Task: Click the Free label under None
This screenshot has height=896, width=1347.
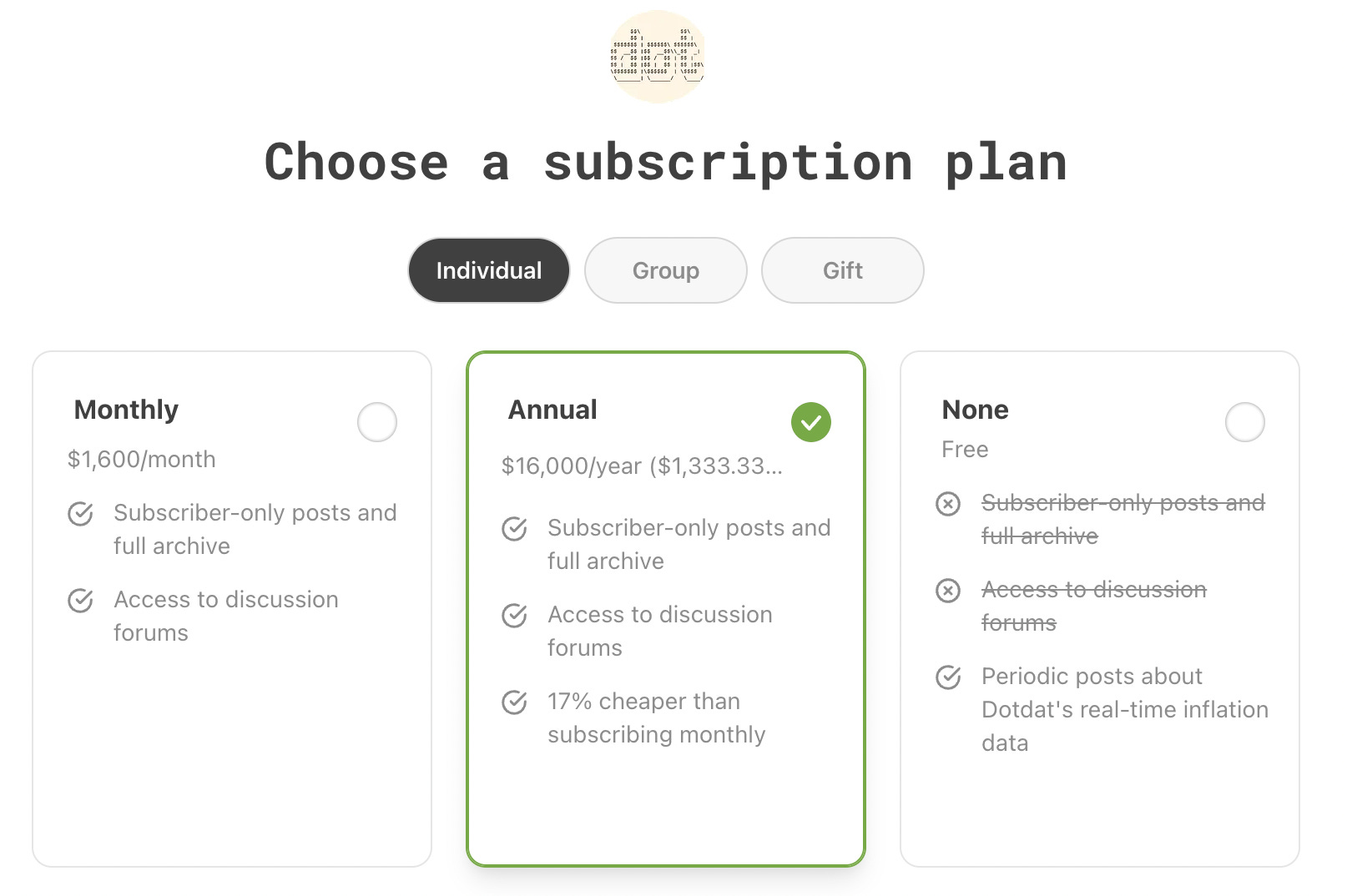Action: coord(964,449)
